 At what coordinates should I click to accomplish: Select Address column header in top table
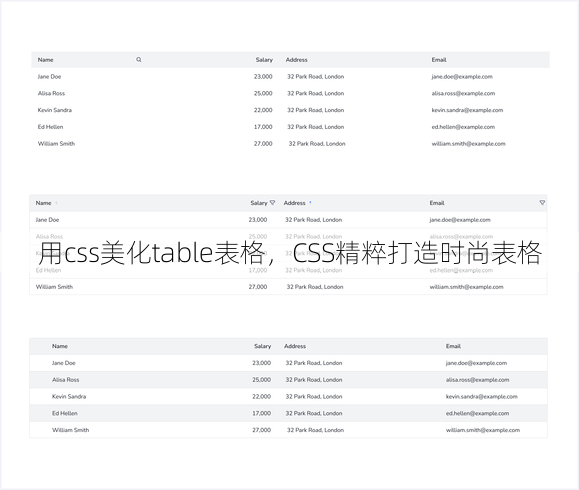coord(297,59)
